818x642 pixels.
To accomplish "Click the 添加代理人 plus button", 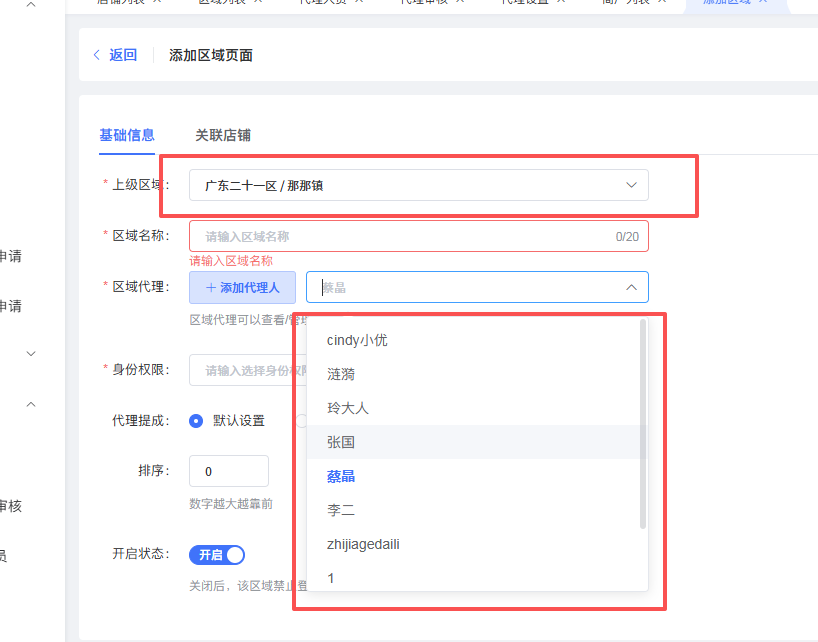I will pyautogui.click(x=242, y=288).
